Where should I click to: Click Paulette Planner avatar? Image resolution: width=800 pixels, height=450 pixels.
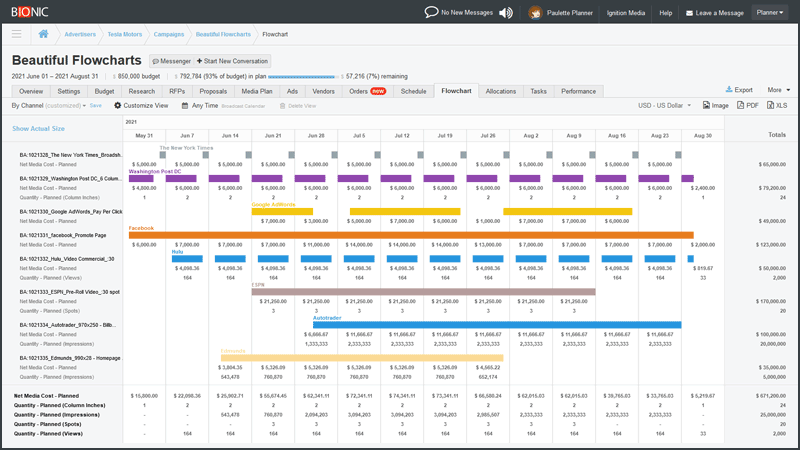tap(535, 12)
